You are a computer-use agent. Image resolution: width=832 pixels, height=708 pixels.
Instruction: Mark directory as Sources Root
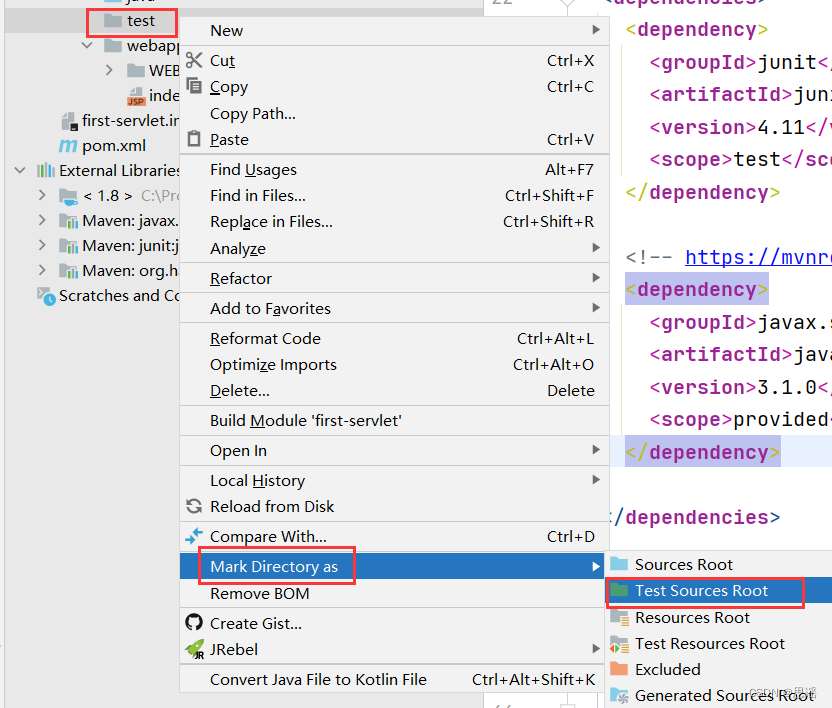point(718,564)
